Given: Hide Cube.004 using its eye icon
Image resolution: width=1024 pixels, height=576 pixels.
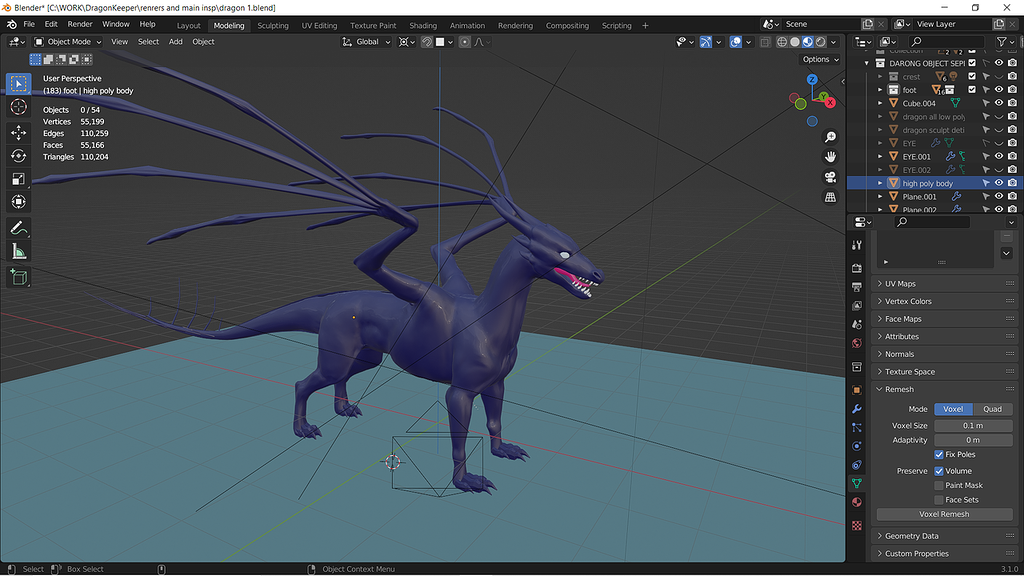Looking at the screenshot, I should point(998,103).
